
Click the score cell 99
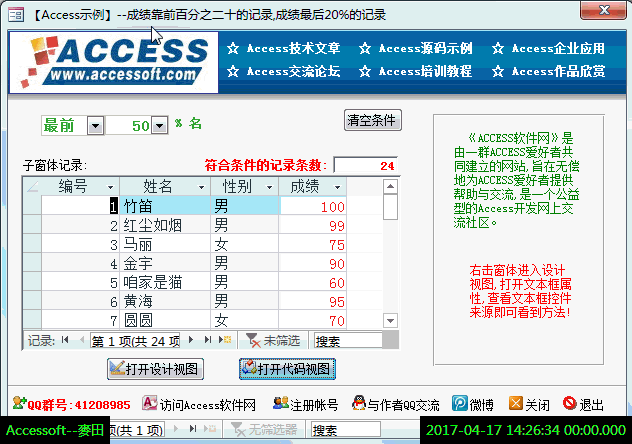313,225
